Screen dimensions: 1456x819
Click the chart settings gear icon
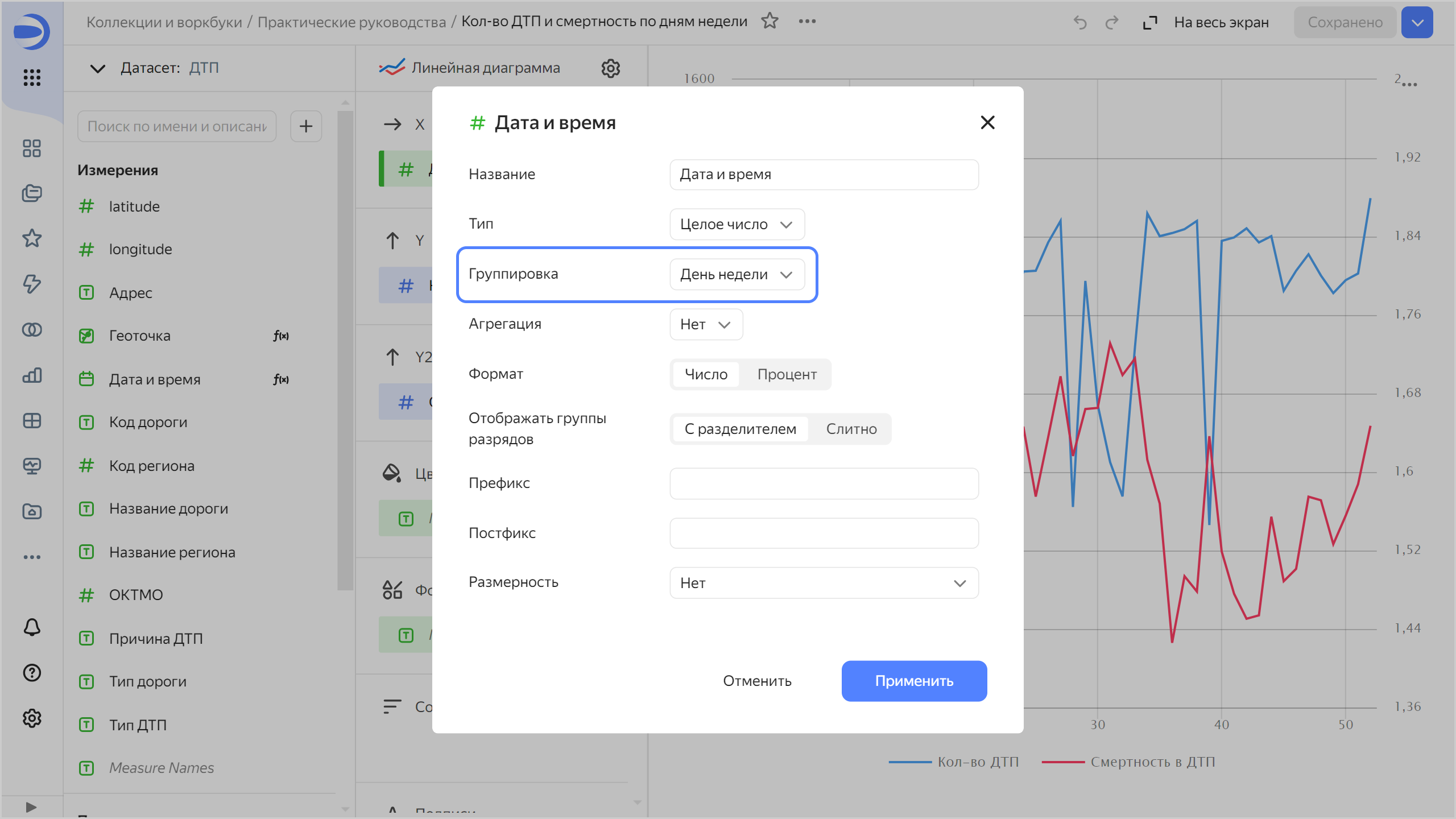(x=610, y=68)
